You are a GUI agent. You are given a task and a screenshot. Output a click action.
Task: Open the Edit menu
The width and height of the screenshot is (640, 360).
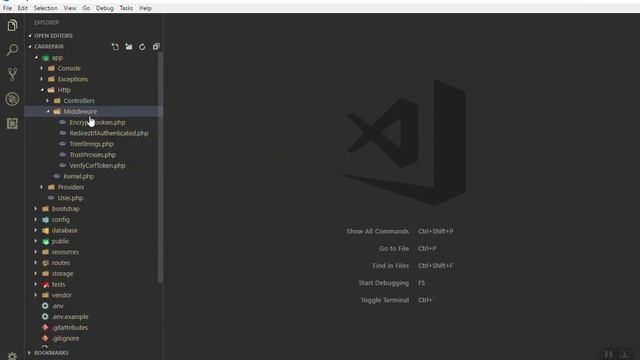pyautogui.click(x=22, y=8)
